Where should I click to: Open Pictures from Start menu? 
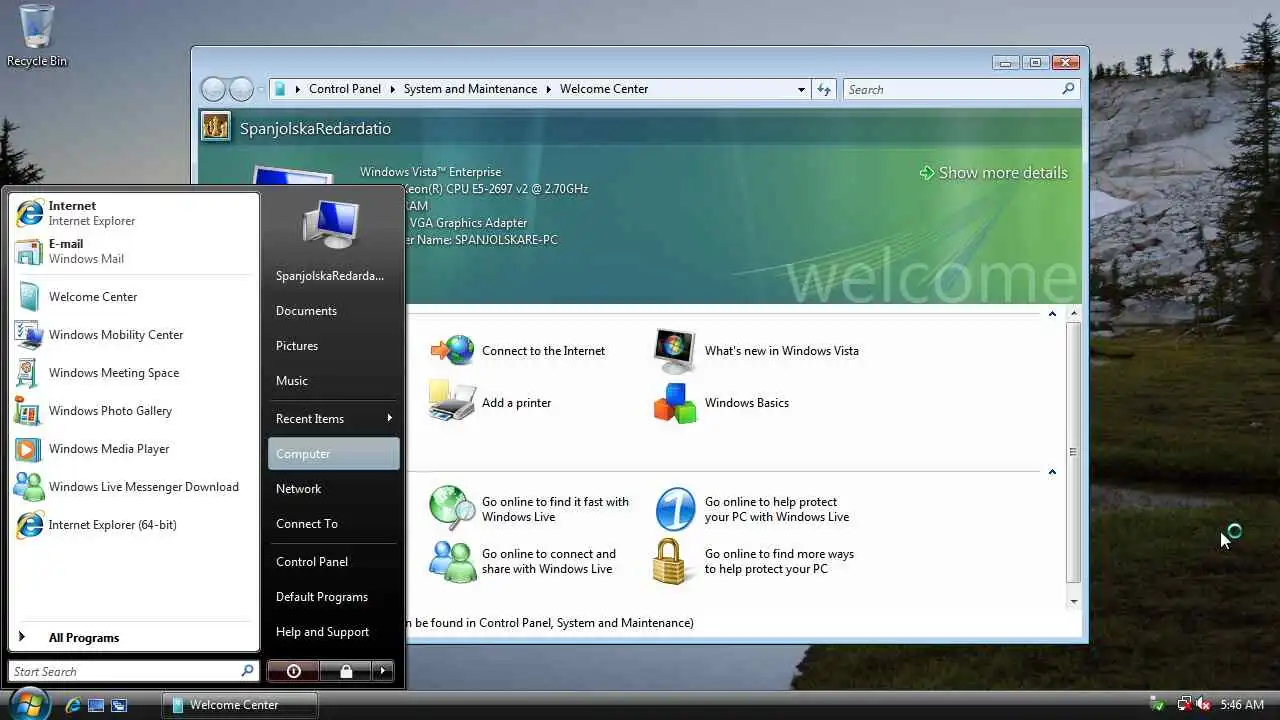pos(334,345)
